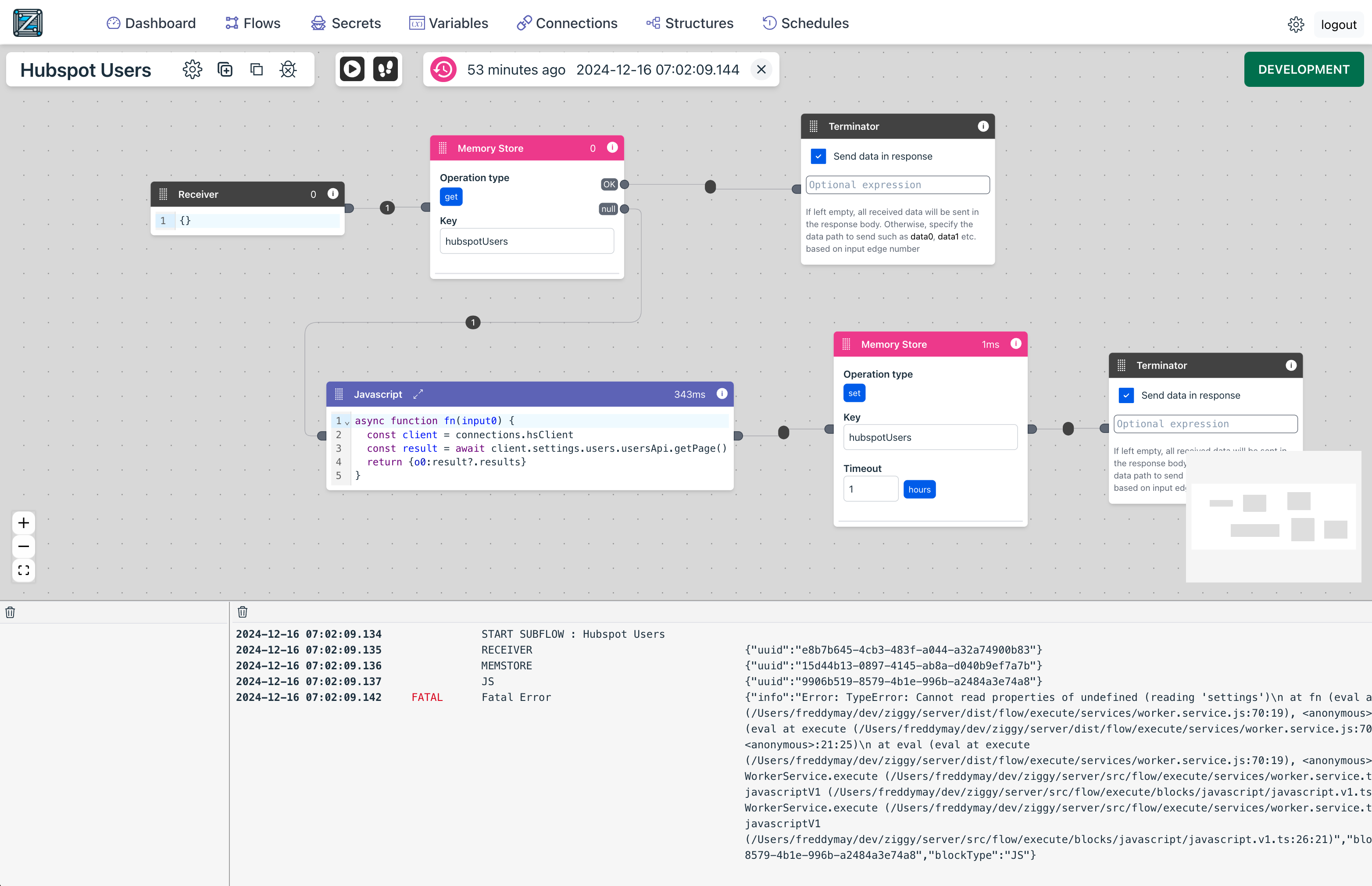The image size is (1372, 886).
Task: Click the play/run flow button
Action: (353, 69)
